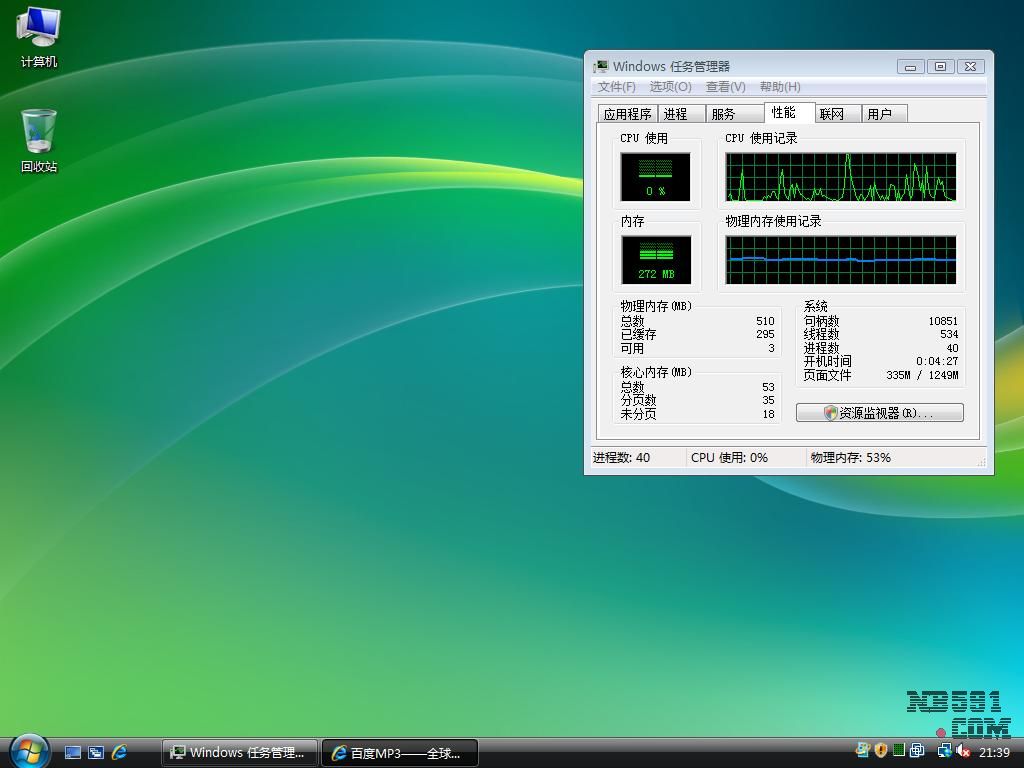Open the network tray icon
The height and width of the screenshot is (768, 1024).
(944, 751)
